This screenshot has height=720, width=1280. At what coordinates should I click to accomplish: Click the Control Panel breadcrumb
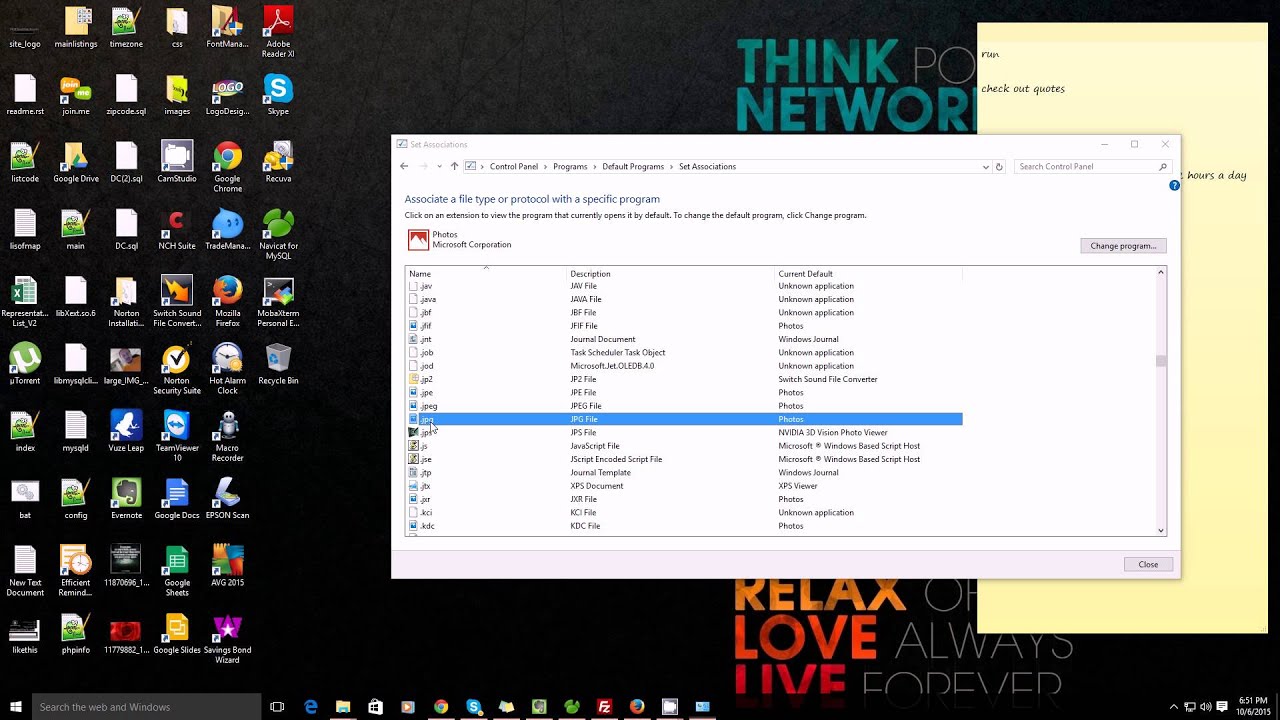click(514, 167)
